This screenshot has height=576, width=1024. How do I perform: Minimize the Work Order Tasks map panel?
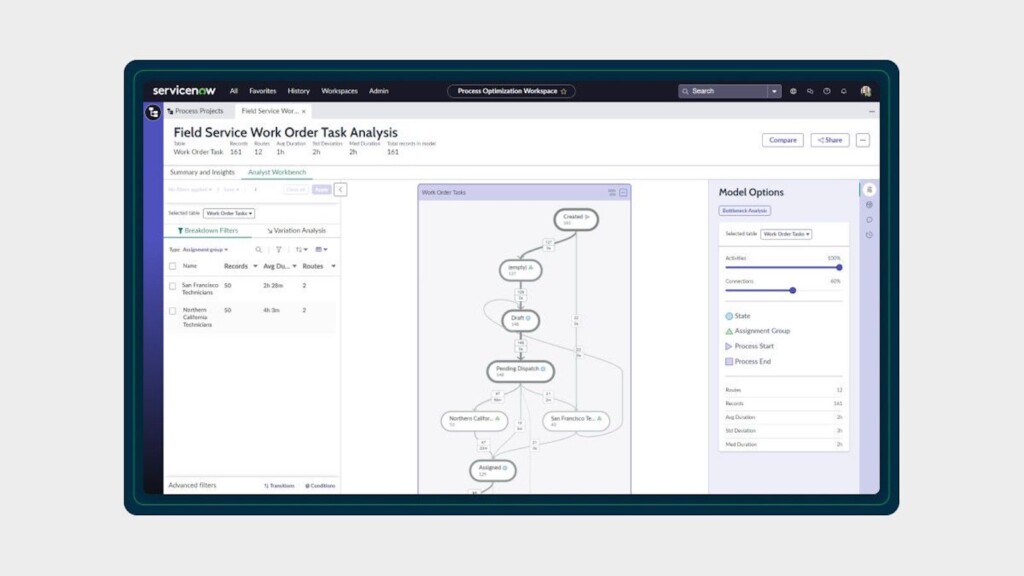pos(624,193)
